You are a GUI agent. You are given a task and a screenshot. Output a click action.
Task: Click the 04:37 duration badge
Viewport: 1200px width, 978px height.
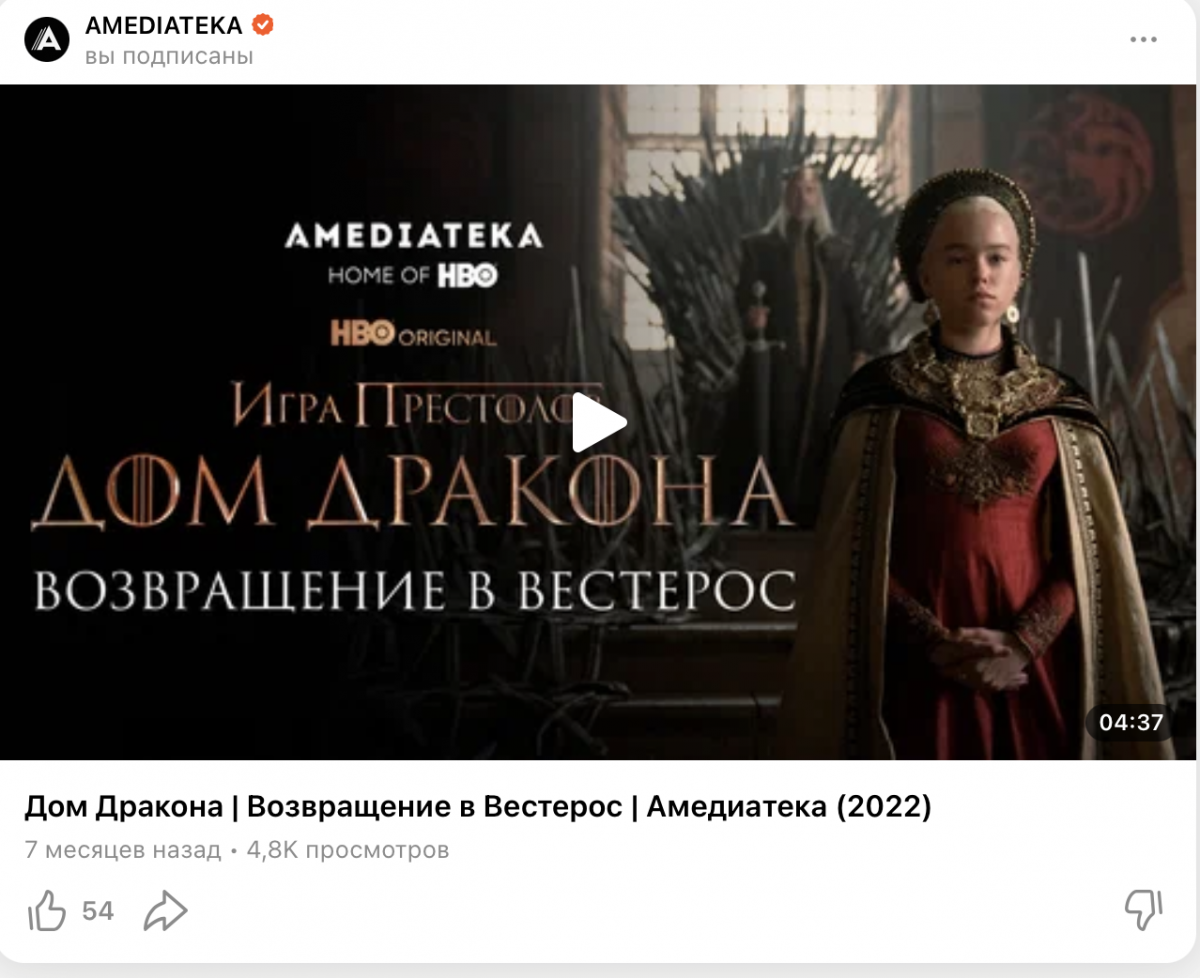(1131, 722)
